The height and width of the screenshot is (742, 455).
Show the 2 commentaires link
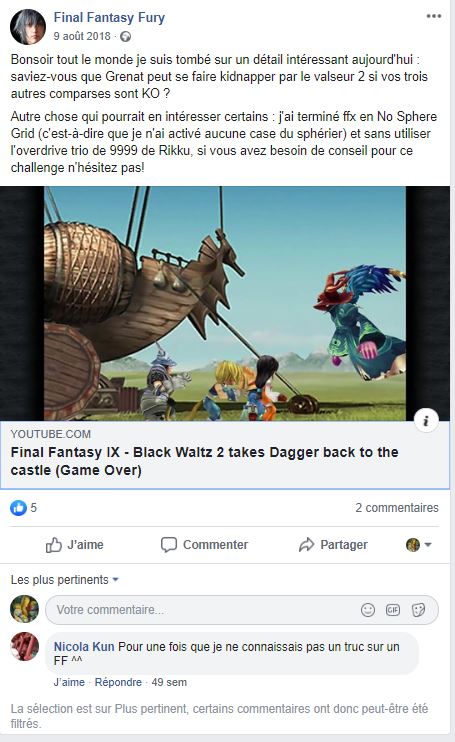coord(397,508)
